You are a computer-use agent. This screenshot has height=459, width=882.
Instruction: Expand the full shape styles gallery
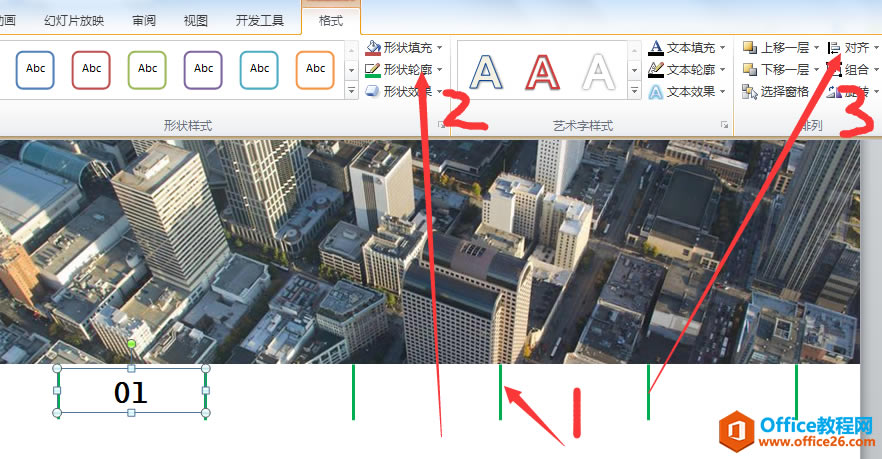[x=352, y=90]
